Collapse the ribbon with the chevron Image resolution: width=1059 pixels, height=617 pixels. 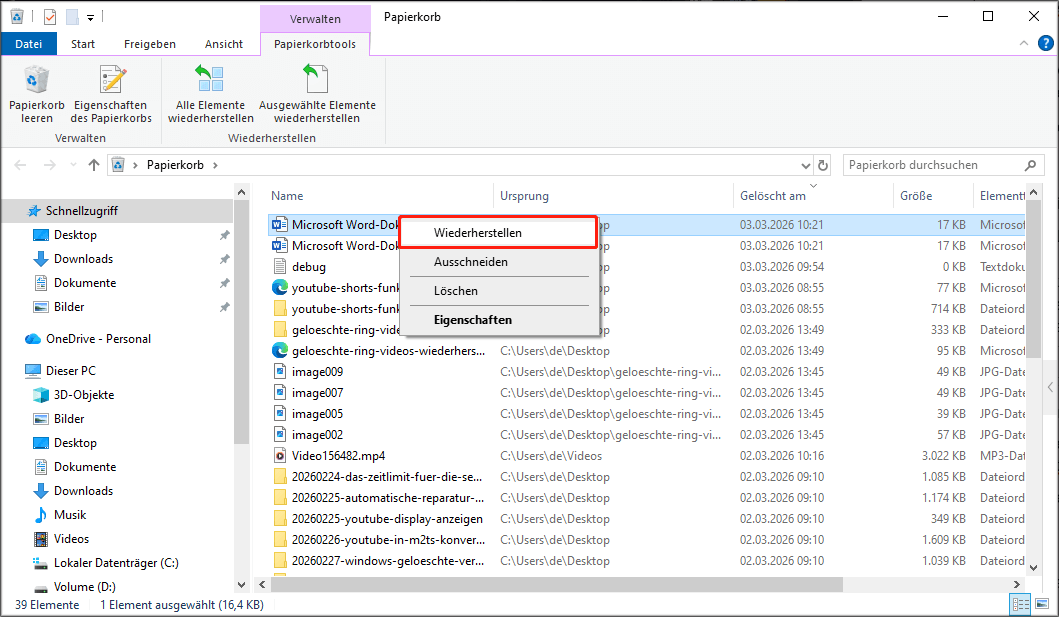1022,44
